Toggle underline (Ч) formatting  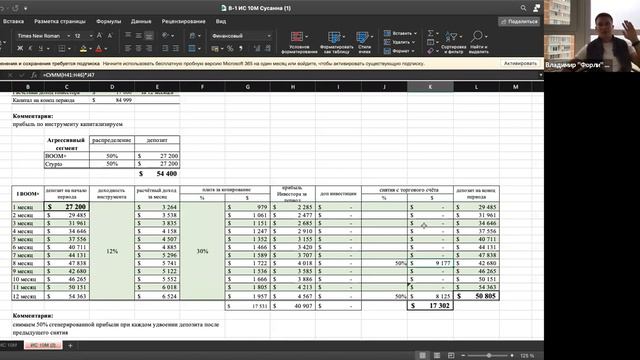coord(40,49)
